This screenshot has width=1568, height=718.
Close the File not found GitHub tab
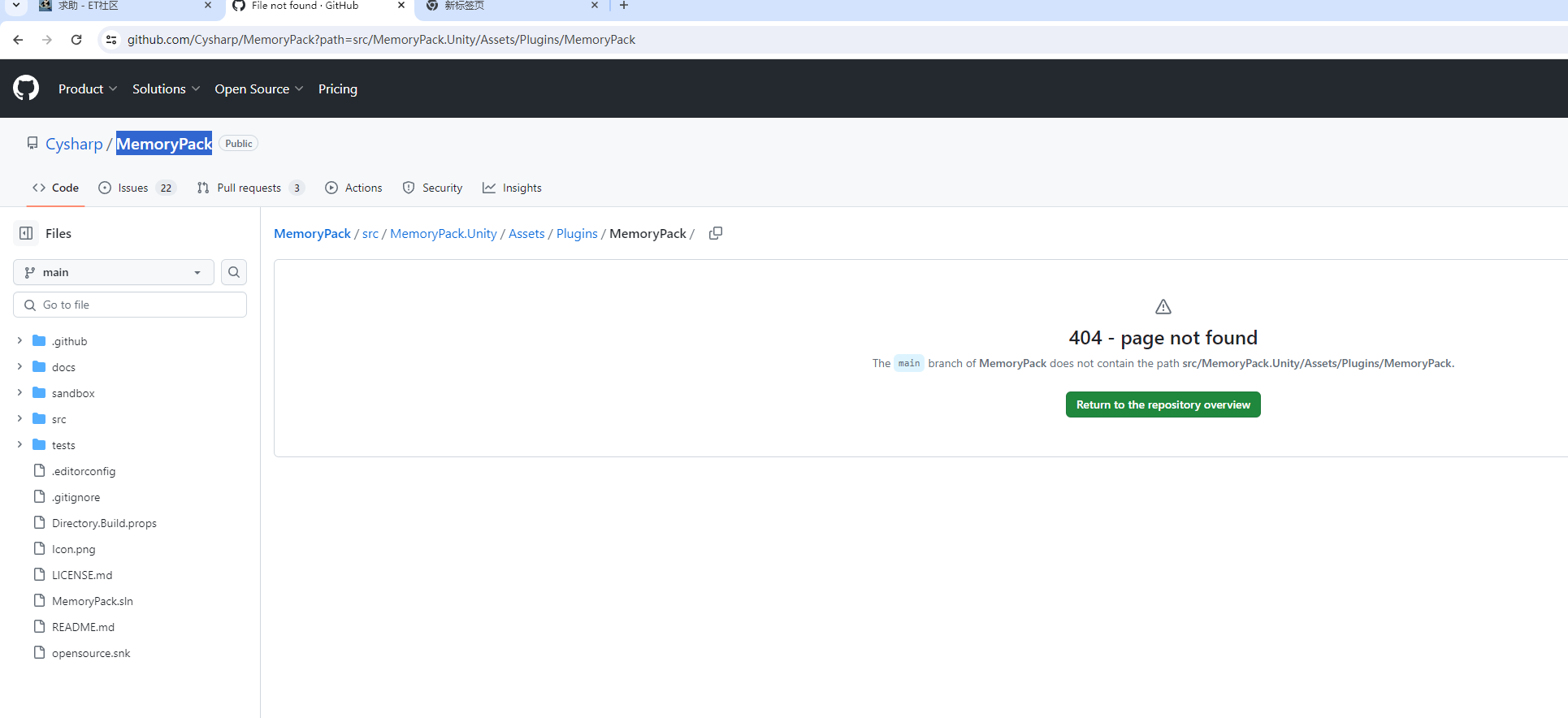pyautogui.click(x=401, y=6)
